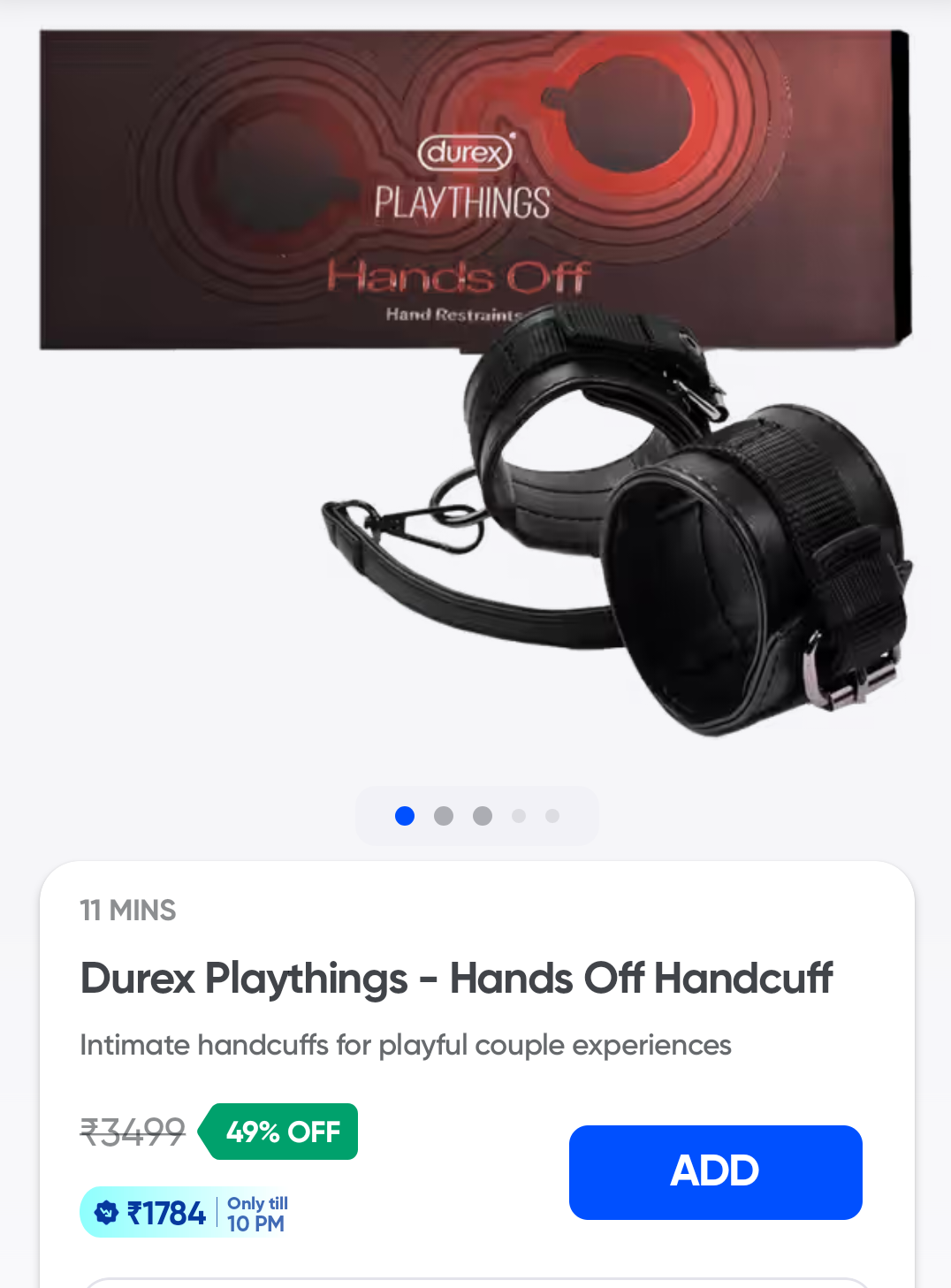Click the struck-through ₹3499 price
This screenshot has width=951, height=1288.
tap(133, 1132)
